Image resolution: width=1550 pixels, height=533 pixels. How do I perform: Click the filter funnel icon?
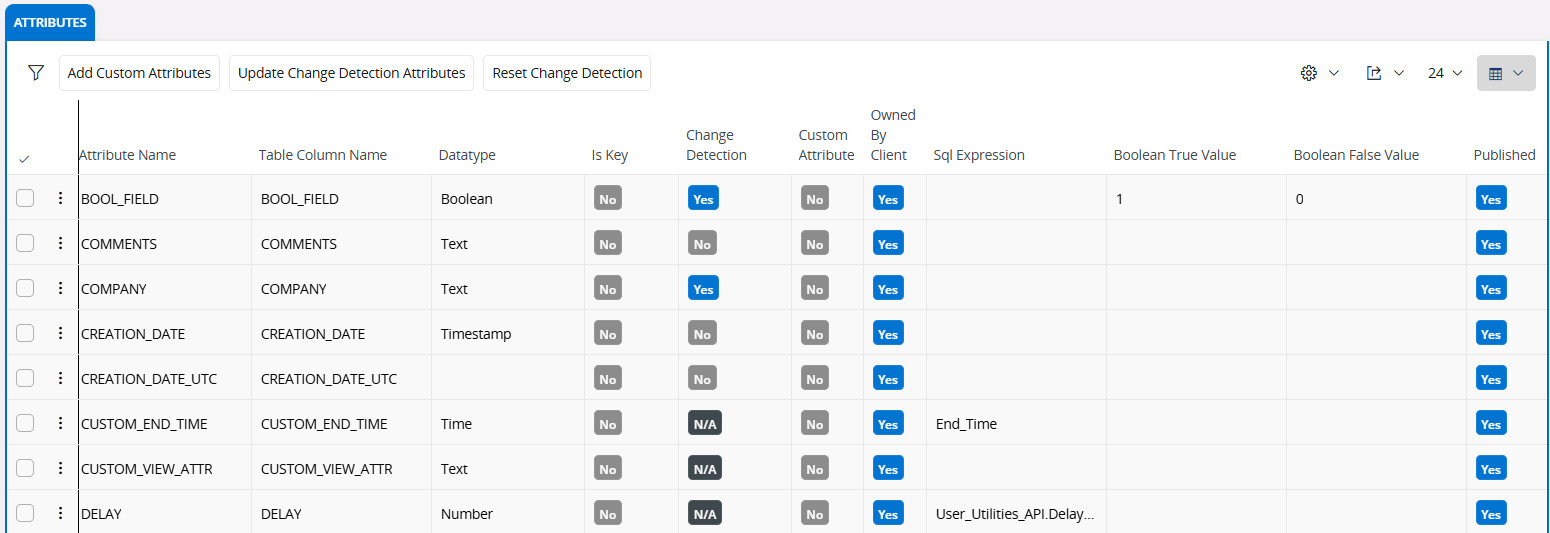[36, 73]
